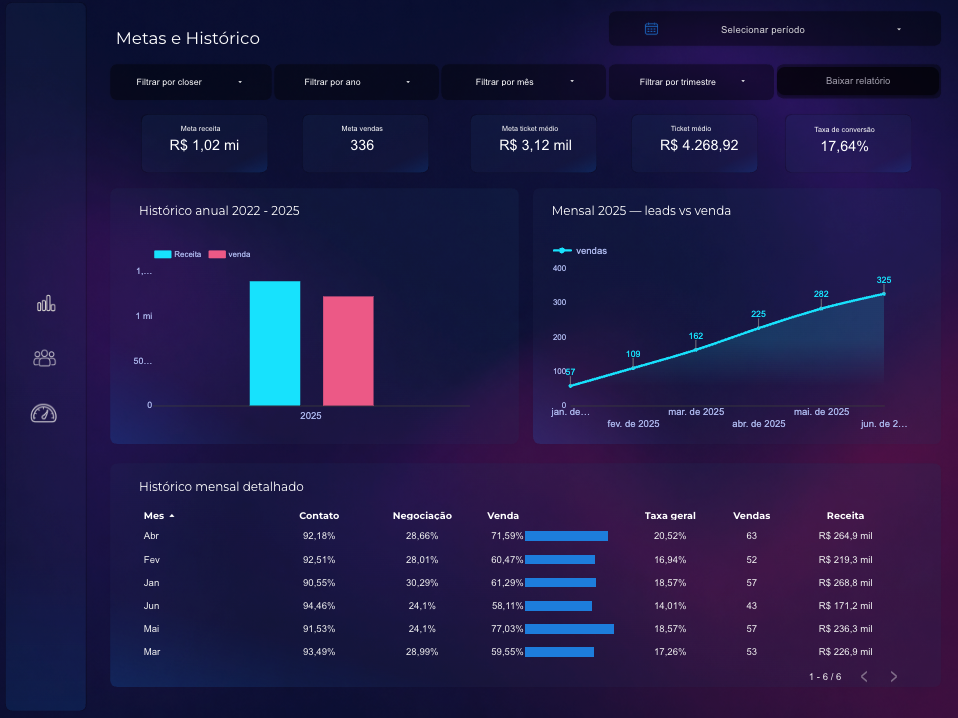958x718 pixels.
Task: Click the Receita cyan legend swatch
Action: point(163,254)
